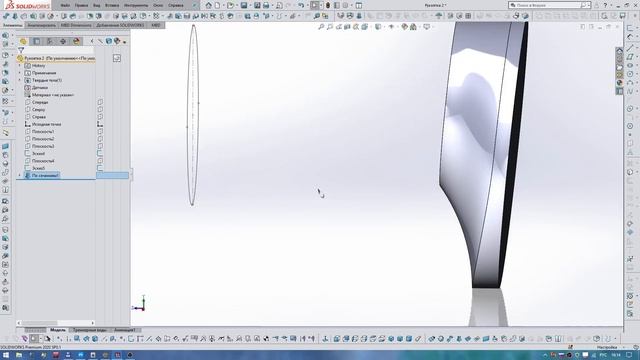Click the Zoom to Area icon

click(330, 27)
